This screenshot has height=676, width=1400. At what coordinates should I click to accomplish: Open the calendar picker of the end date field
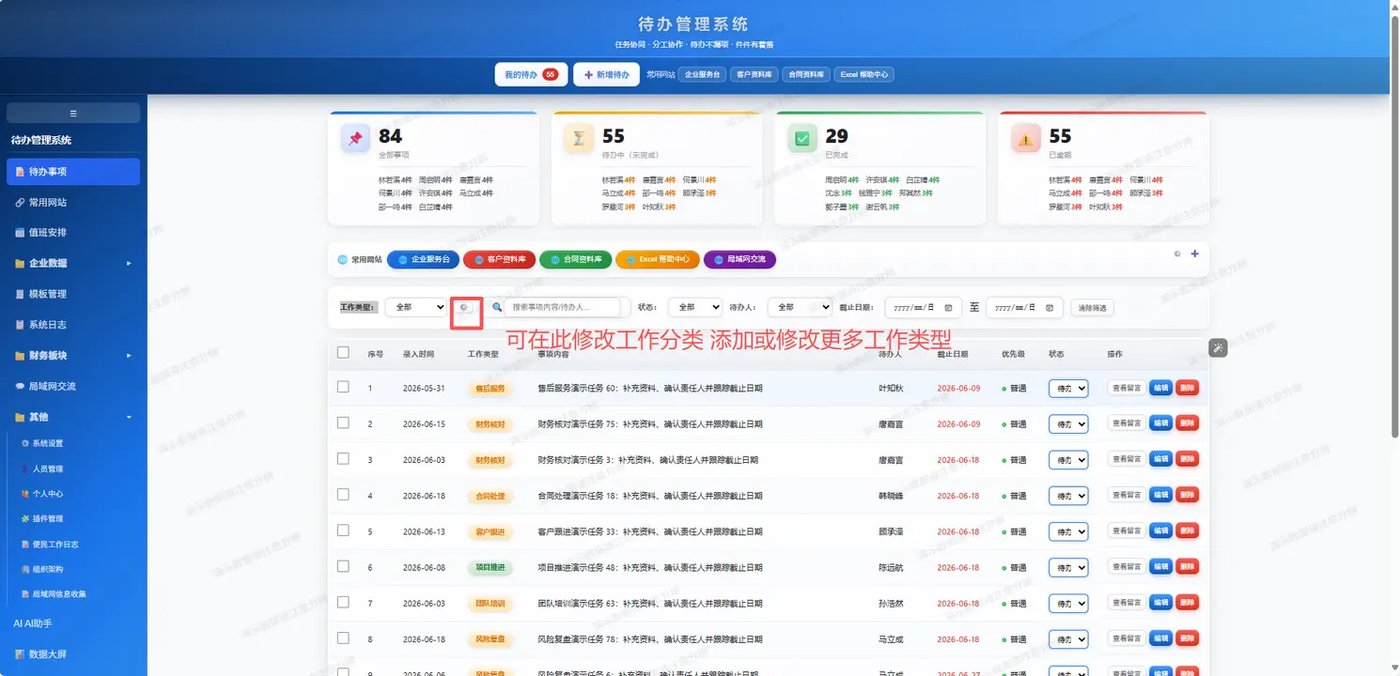(1049, 308)
